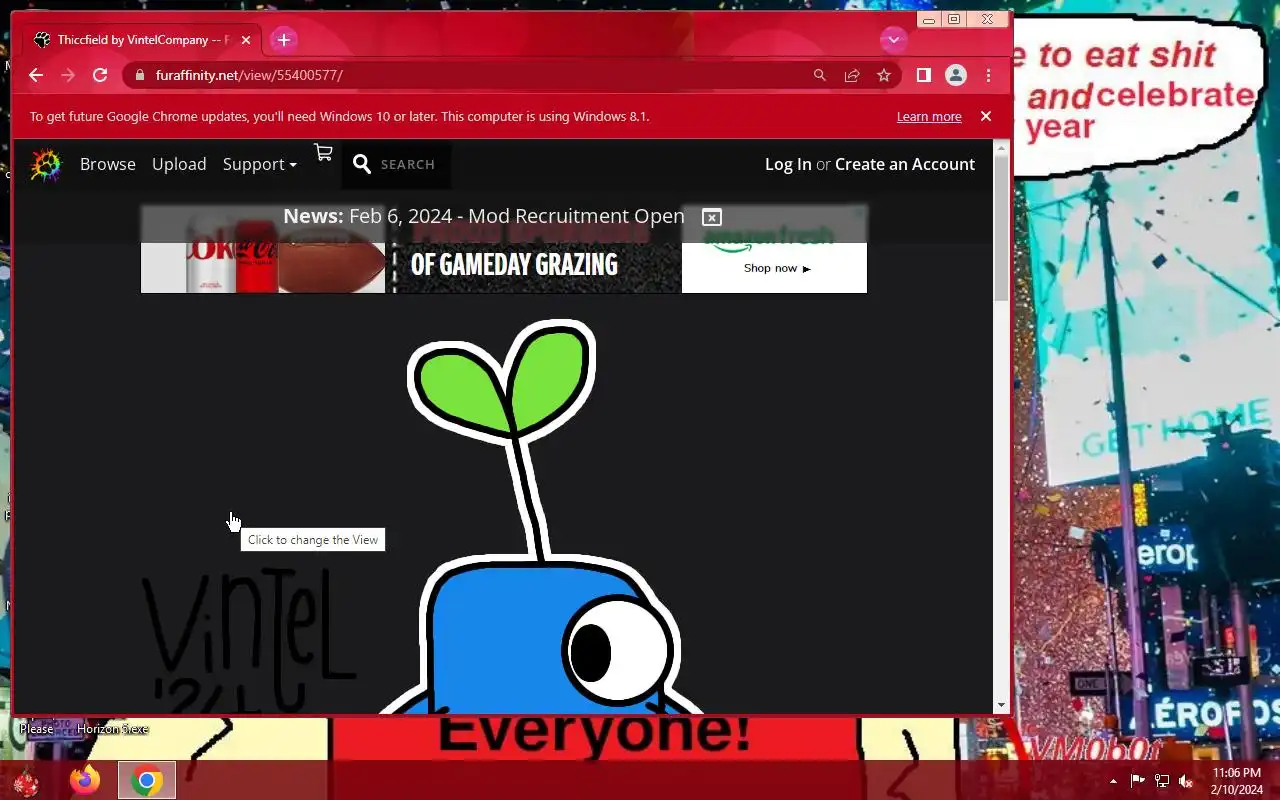Click the Chrome taskbar icon
Screen dimensions: 1280x800
pos(147,780)
